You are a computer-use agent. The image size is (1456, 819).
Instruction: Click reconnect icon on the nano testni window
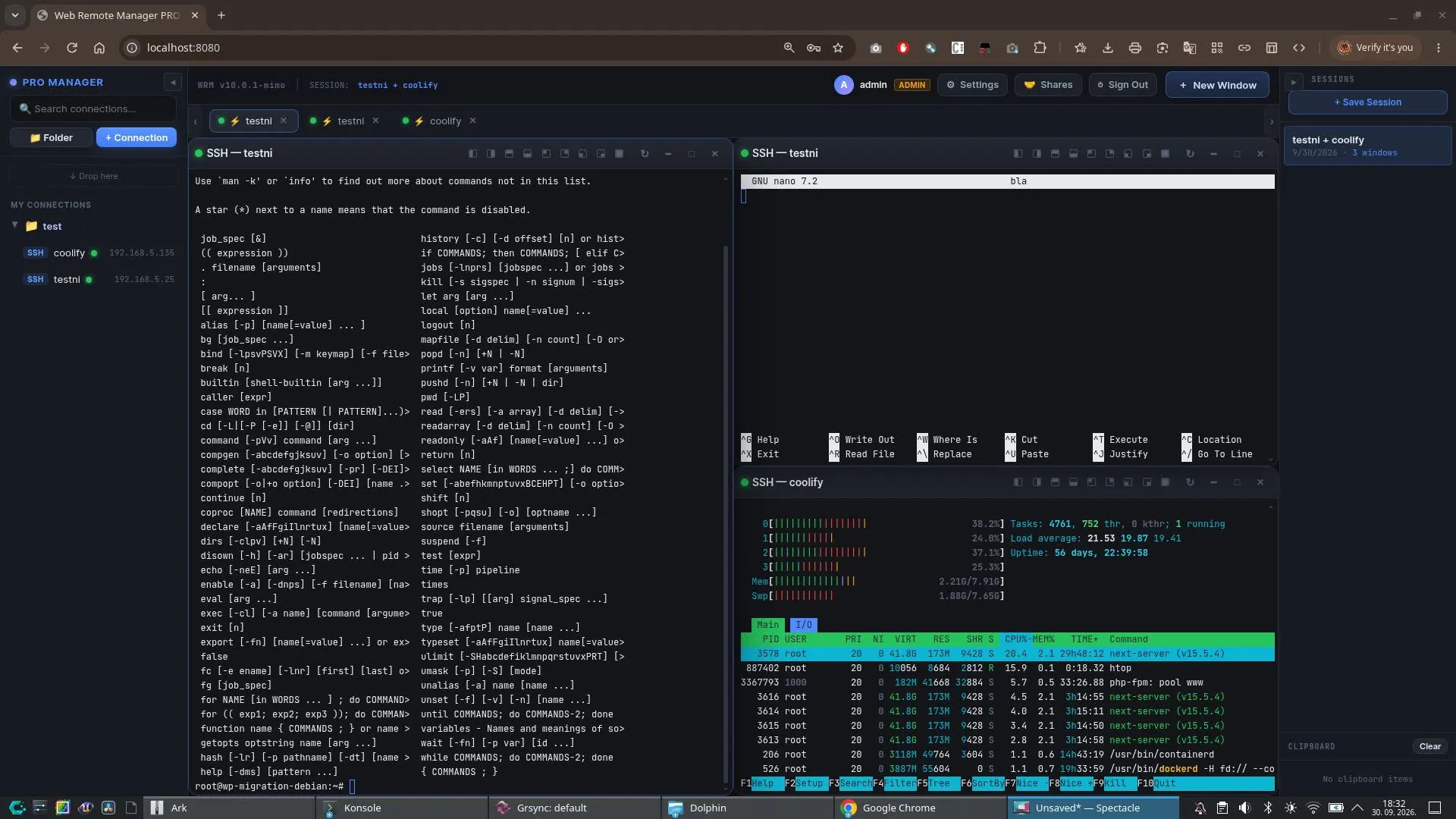1190,153
